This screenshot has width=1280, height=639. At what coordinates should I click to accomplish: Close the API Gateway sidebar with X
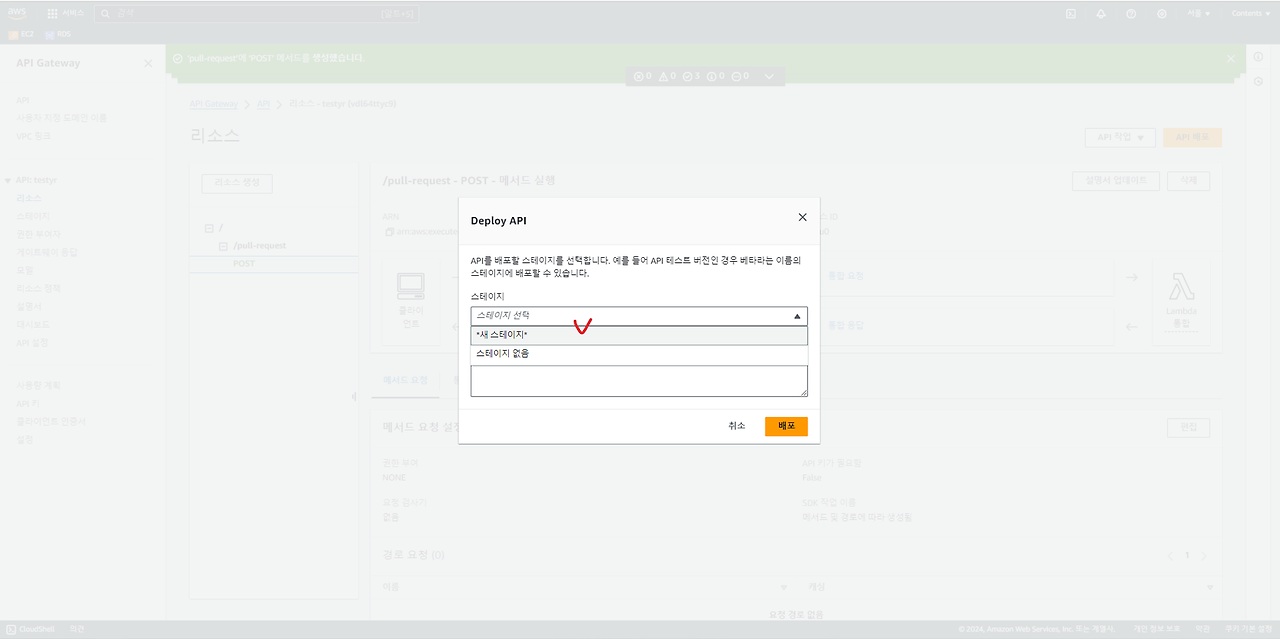148,63
